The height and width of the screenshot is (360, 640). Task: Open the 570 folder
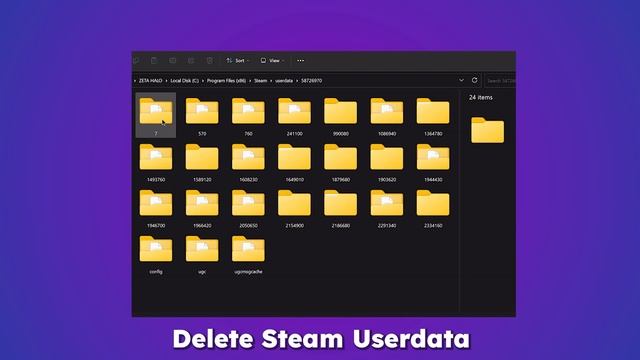tap(202, 116)
